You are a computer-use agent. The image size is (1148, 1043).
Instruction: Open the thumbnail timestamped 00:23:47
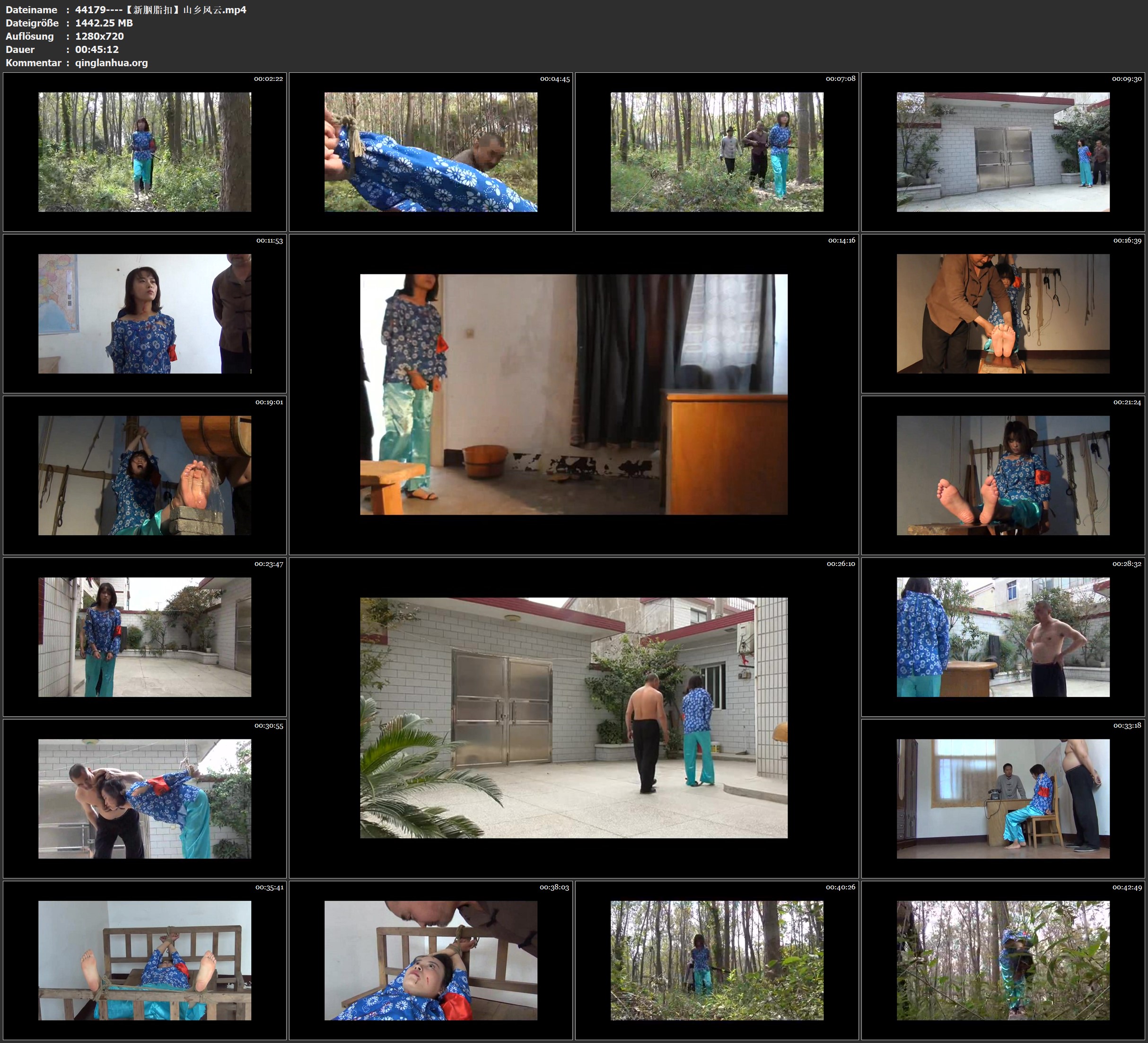pos(145,637)
